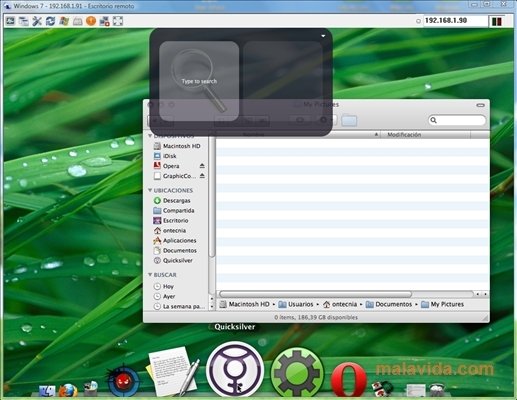517x400 pixels.
Task: Click the screen record icon in remote toolbar
Action: [104, 21]
